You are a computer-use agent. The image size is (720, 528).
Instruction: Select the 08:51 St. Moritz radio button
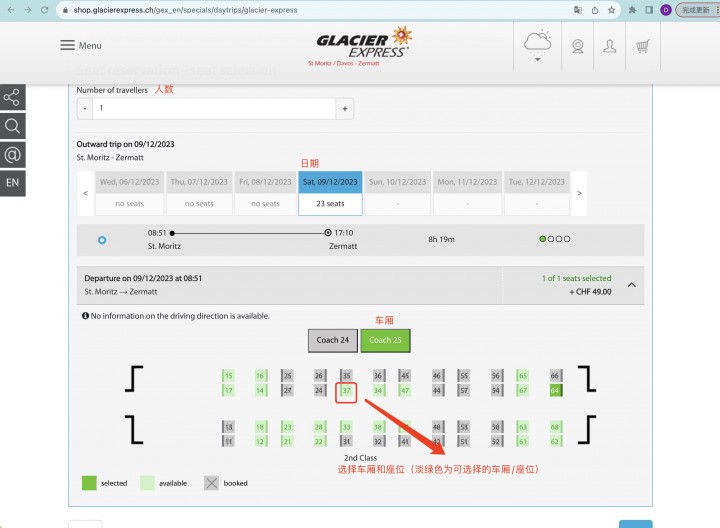point(102,240)
